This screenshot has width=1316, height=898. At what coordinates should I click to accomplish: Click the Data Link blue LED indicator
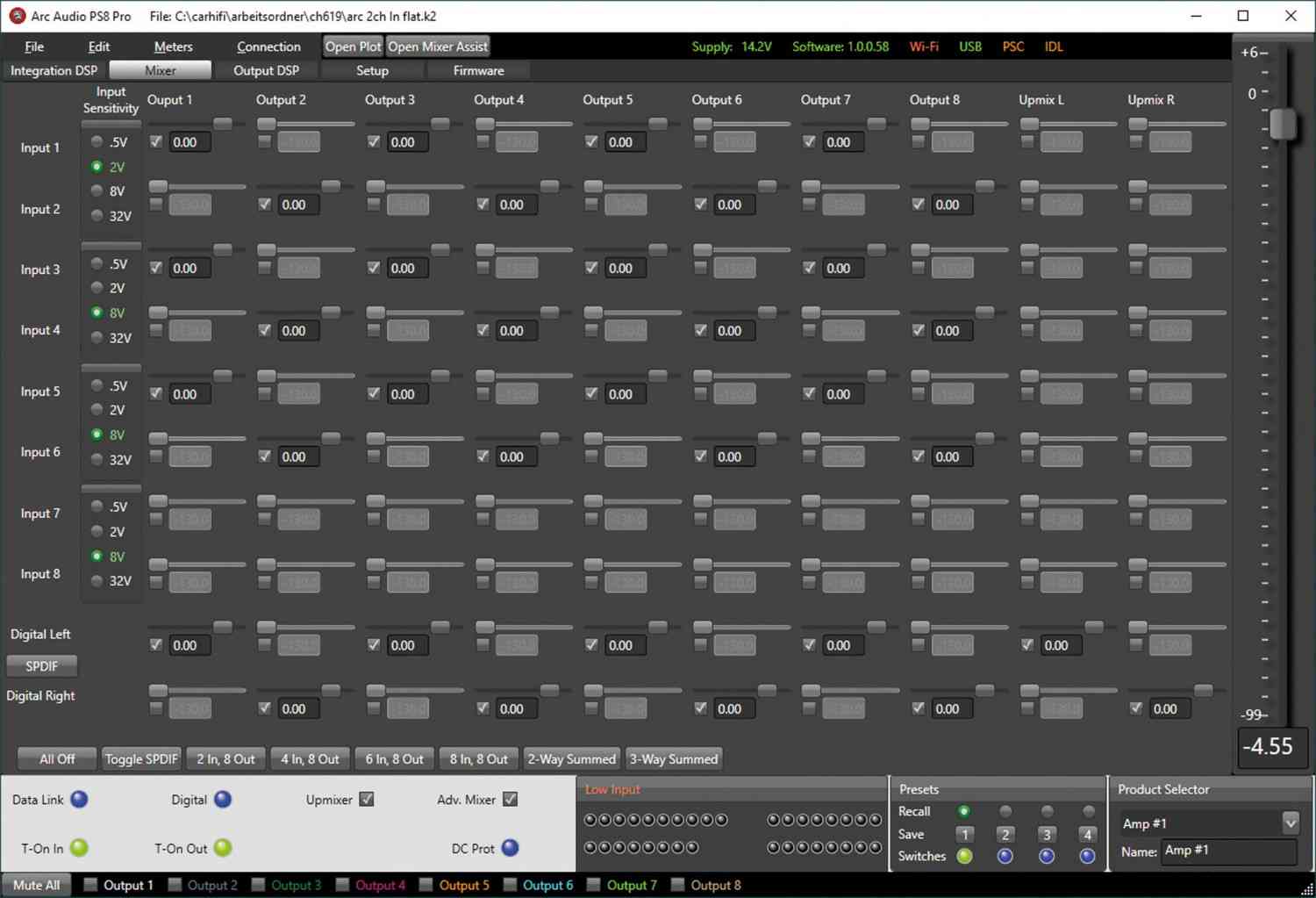tap(79, 800)
